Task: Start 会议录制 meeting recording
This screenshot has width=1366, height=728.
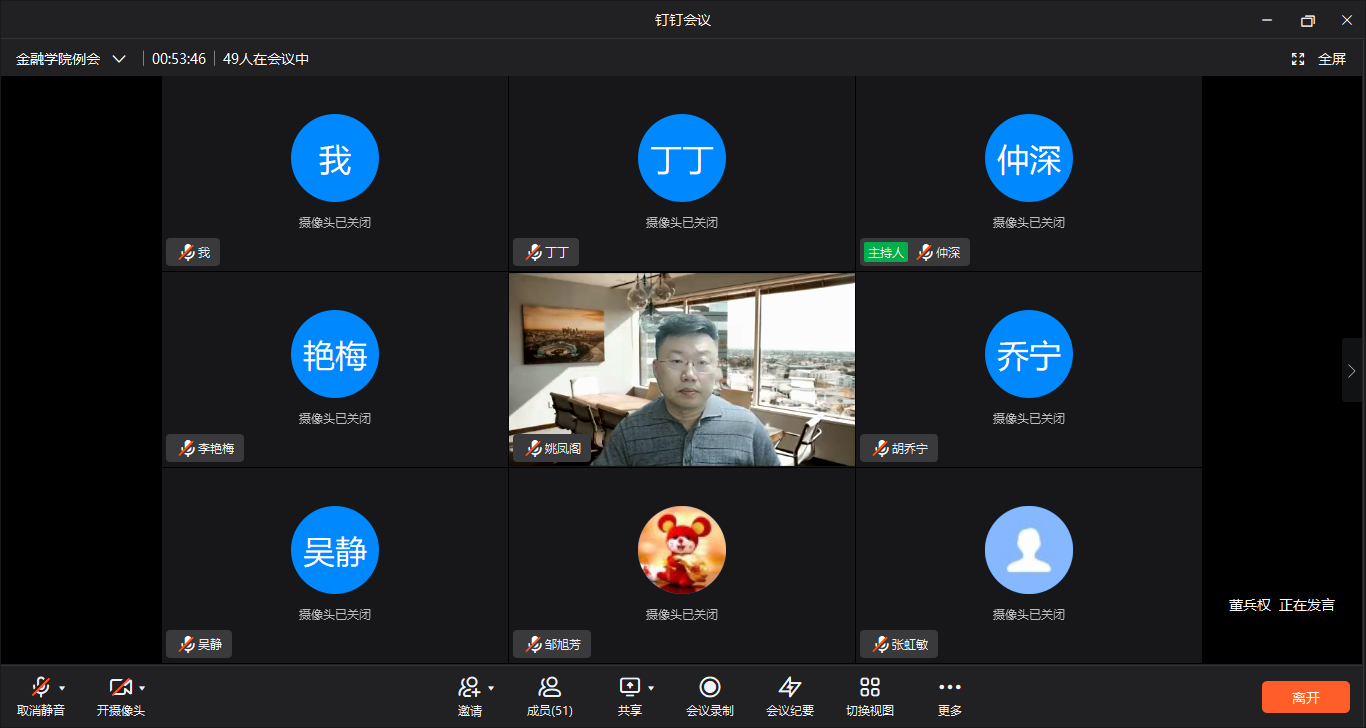Action: coord(710,687)
